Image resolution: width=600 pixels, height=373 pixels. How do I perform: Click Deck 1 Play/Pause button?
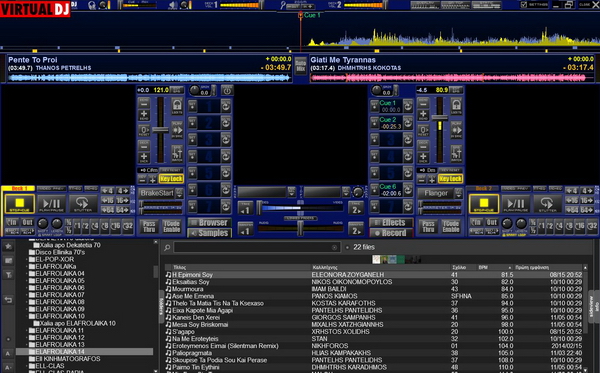click(x=51, y=204)
